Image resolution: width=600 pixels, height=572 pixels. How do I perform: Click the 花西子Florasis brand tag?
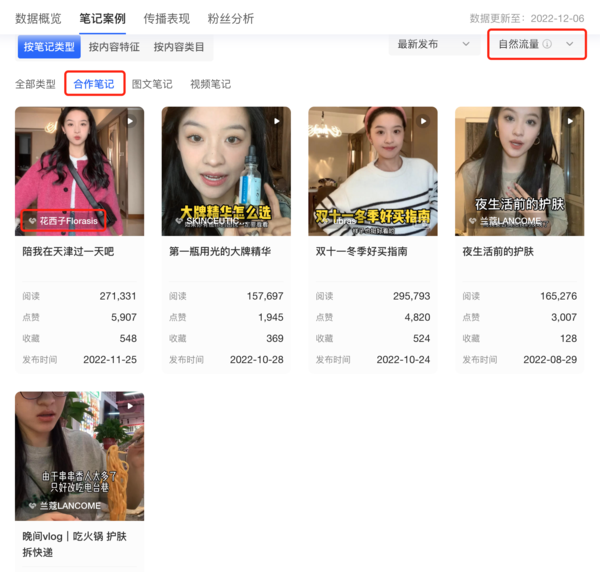(x=63, y=220)
